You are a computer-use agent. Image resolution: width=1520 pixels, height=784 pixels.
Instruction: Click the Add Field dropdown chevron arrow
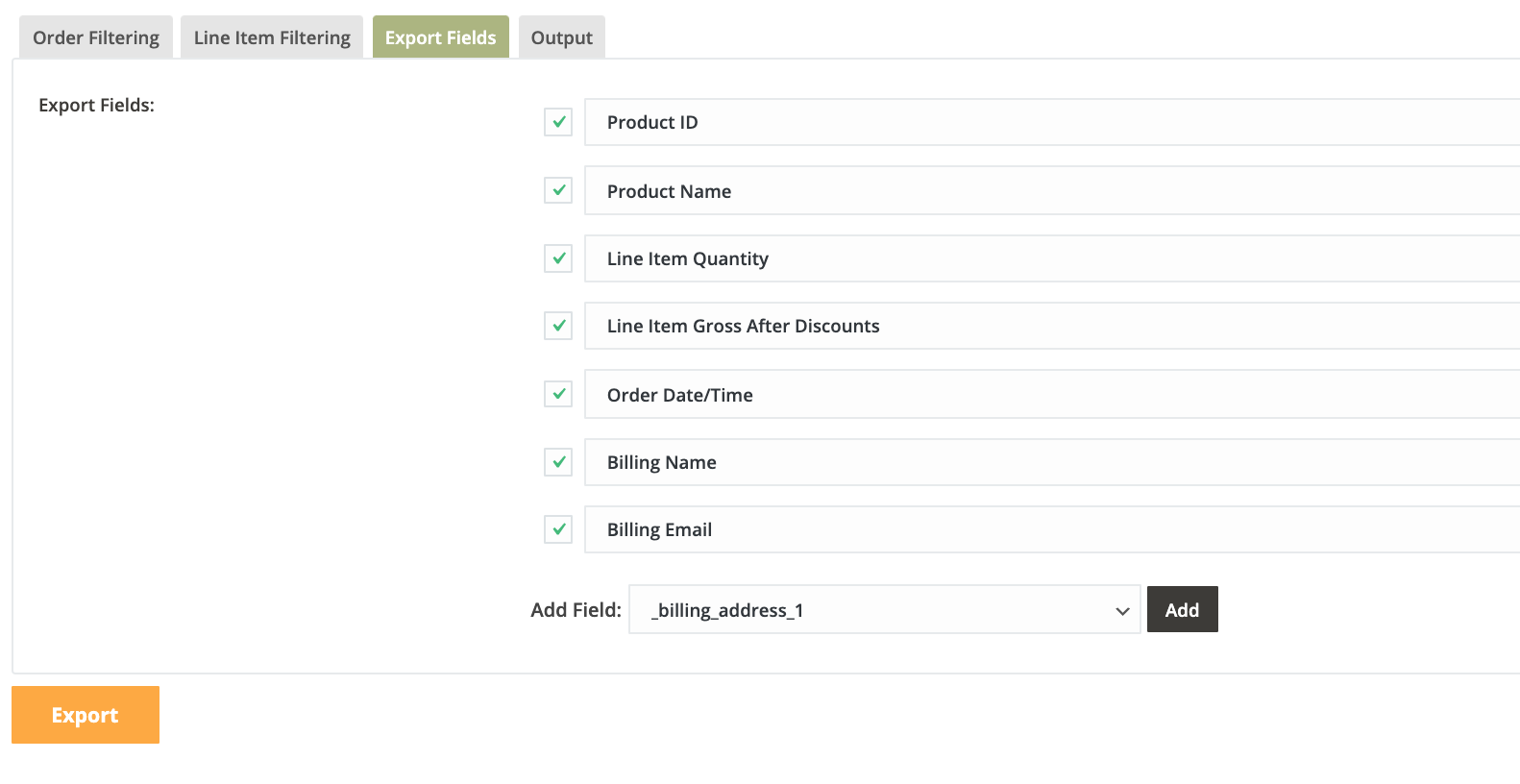[x=1121, y=611]
